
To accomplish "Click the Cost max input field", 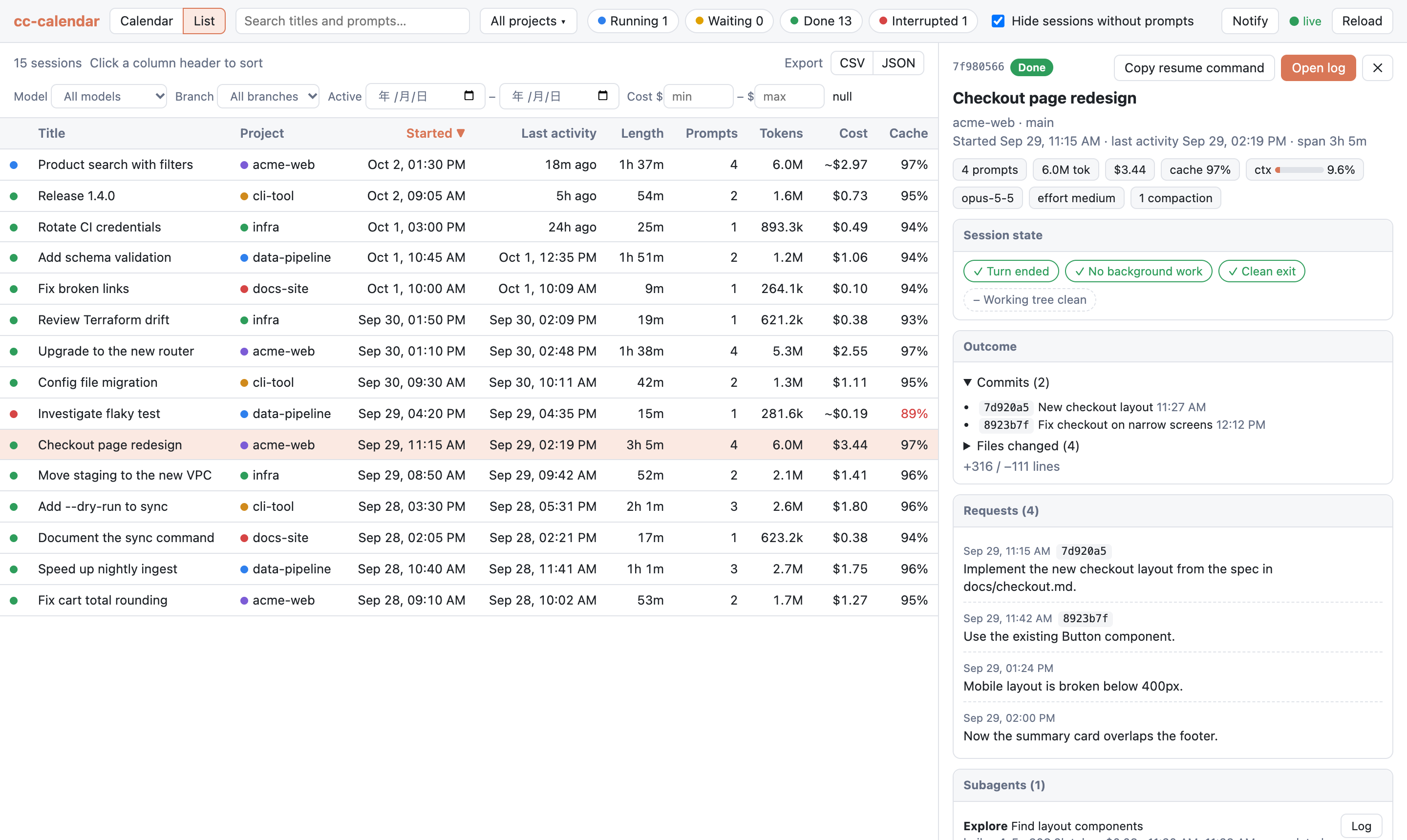I will (789, 96).
